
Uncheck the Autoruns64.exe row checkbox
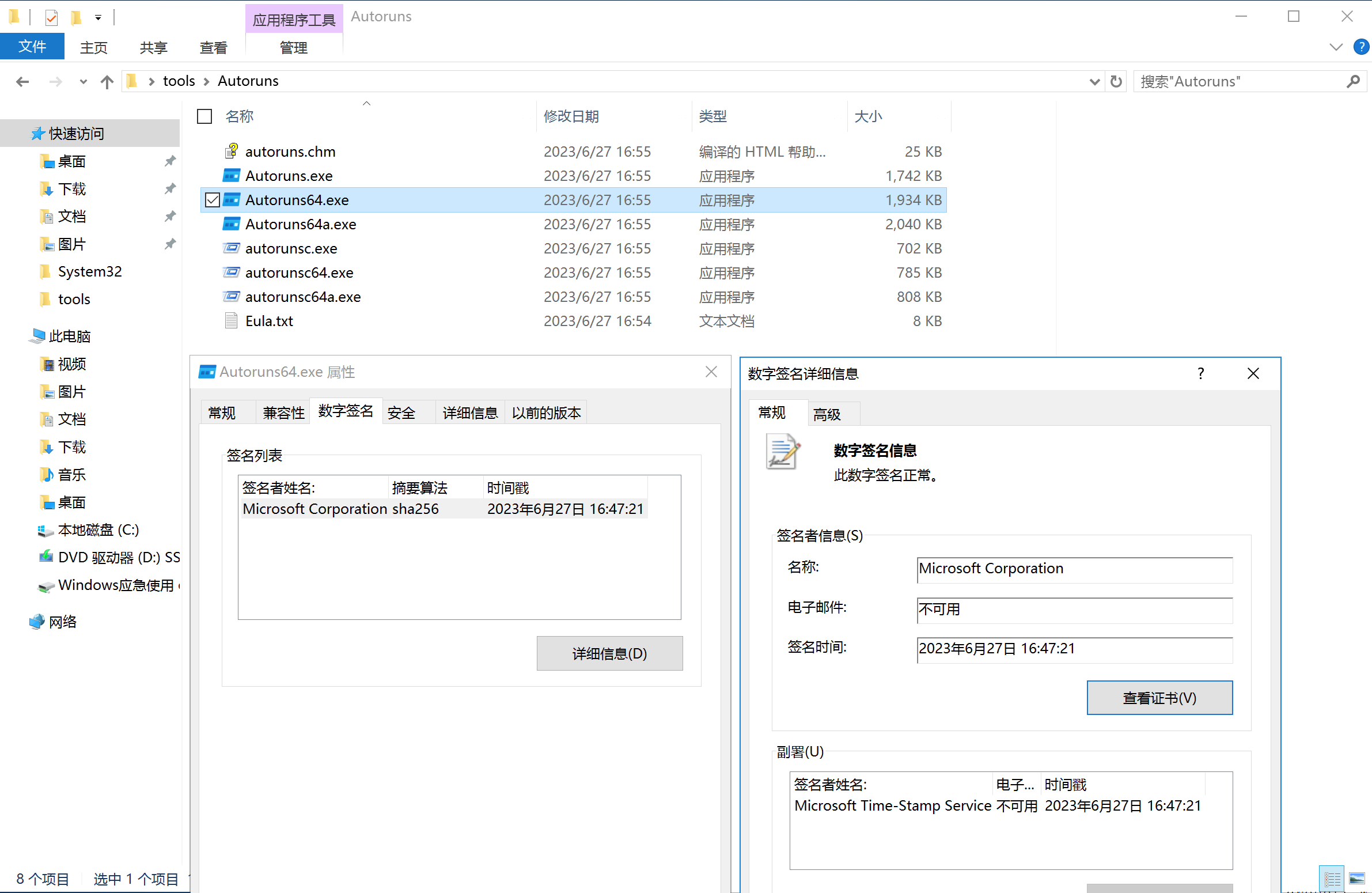(x=212, y=200)
